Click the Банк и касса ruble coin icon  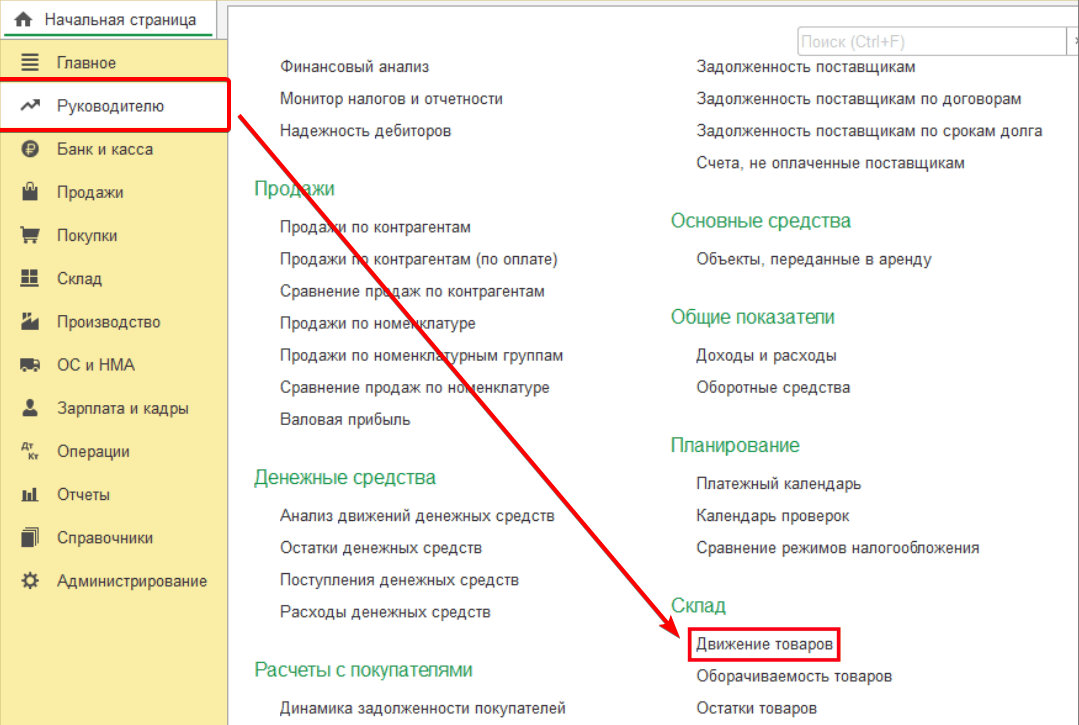pyautogui.click(x=30, y=149)
